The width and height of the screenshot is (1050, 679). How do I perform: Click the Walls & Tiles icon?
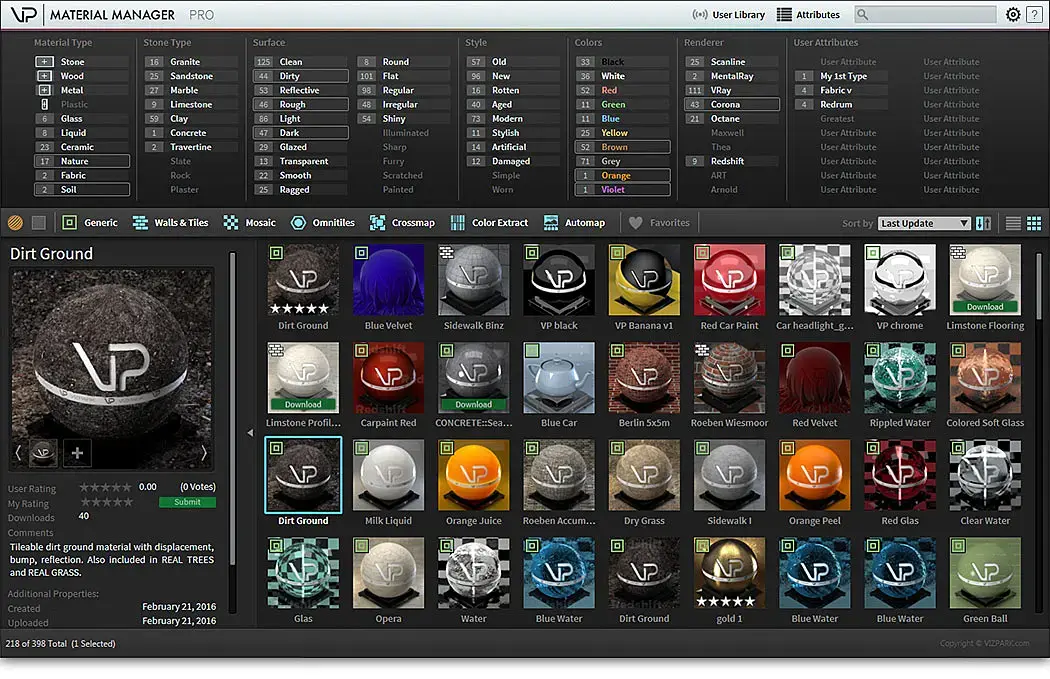pos(140,223)
